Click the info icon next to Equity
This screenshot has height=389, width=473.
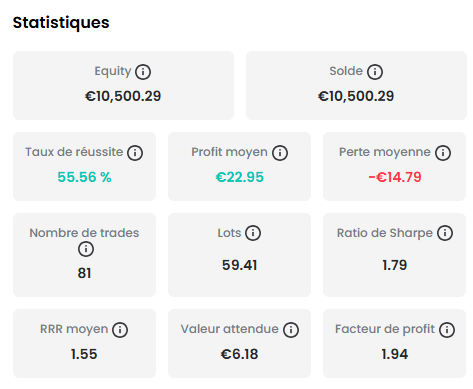(x=143, y=72)
